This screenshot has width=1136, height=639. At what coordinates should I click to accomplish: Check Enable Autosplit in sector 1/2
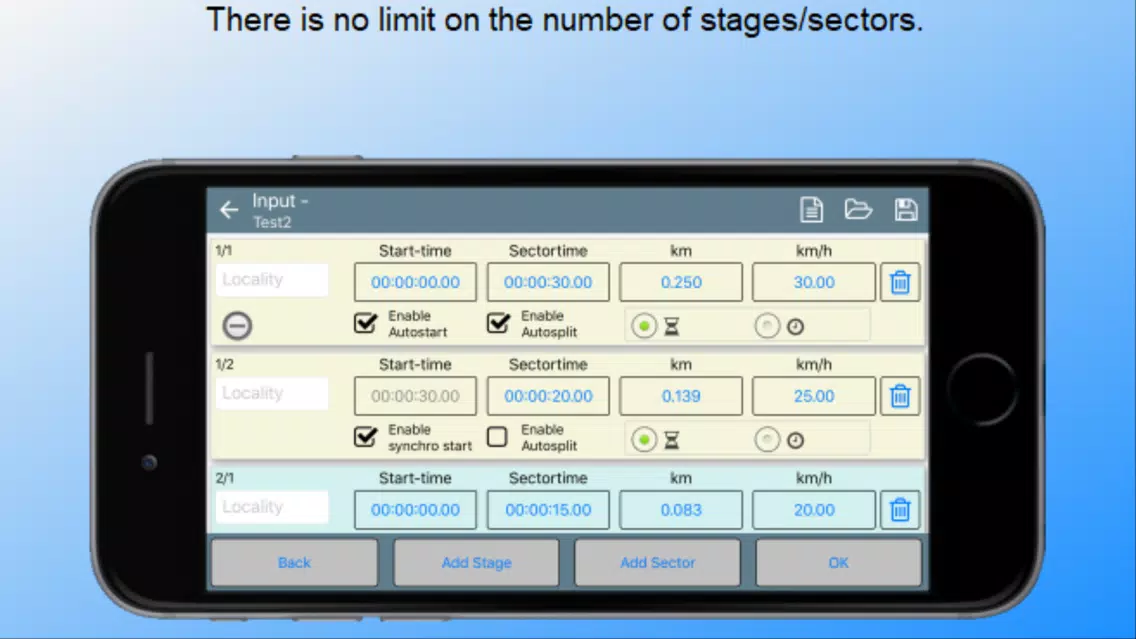(498, 437)
